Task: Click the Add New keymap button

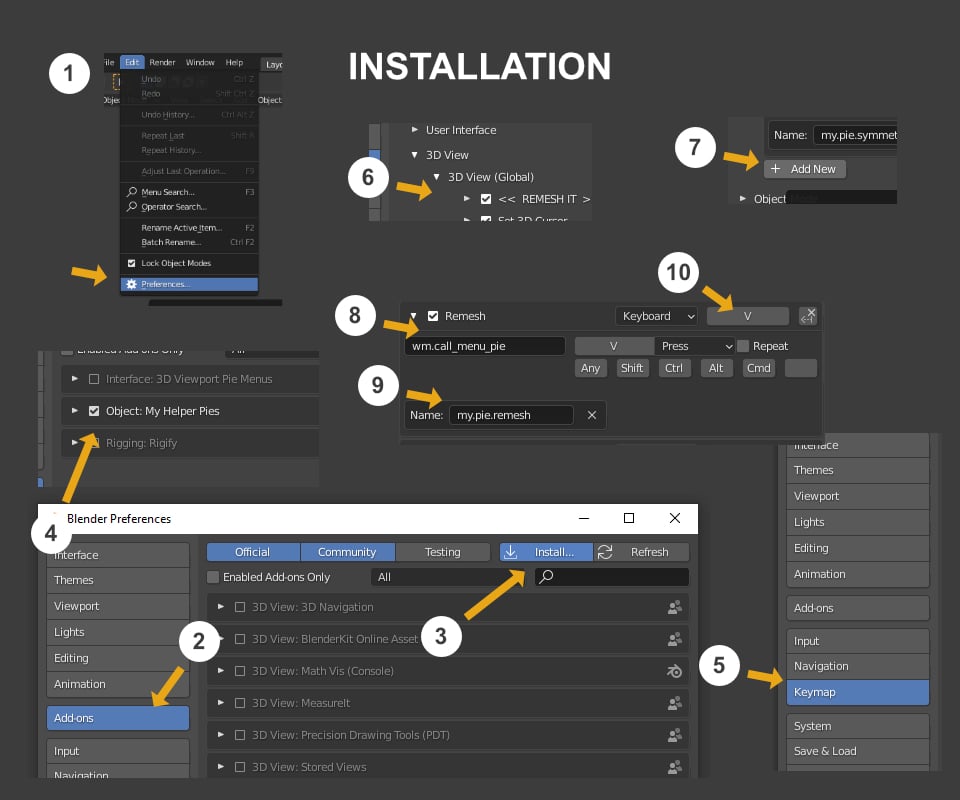Action: pyautogui.click(x=804, y=169)
